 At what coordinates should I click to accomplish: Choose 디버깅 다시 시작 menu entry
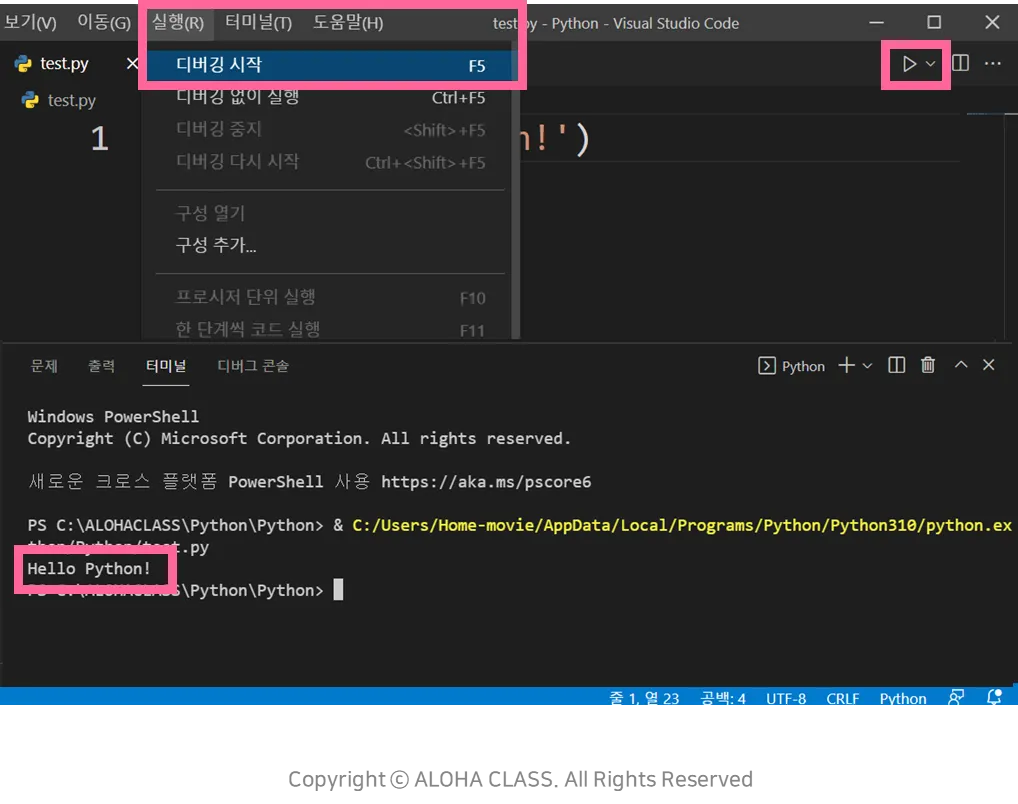(x=330, y=162)
